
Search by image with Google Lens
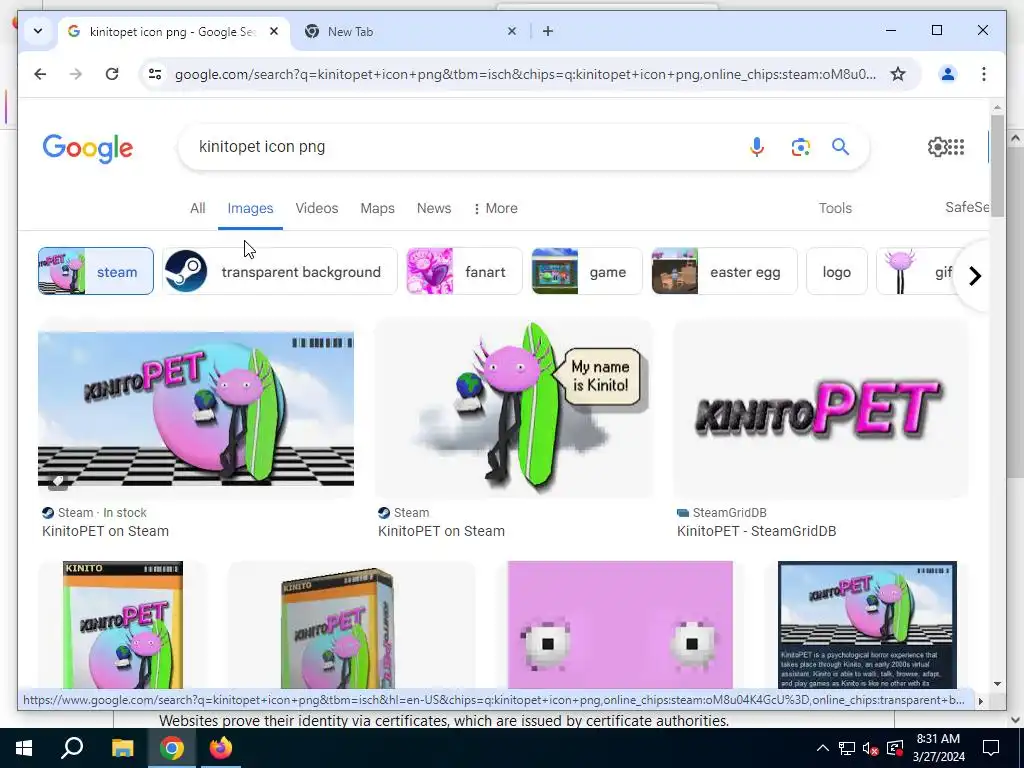801,147
